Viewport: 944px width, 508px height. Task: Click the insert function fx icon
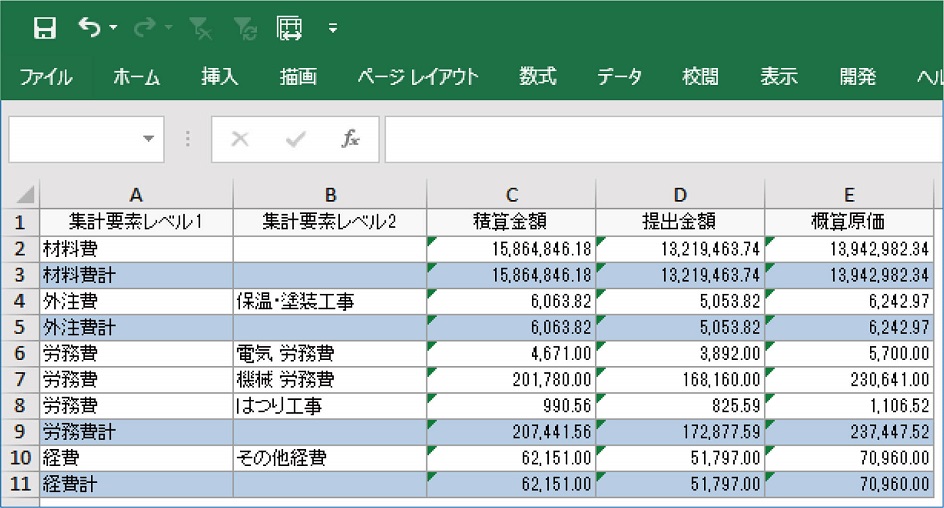(350, 139)
